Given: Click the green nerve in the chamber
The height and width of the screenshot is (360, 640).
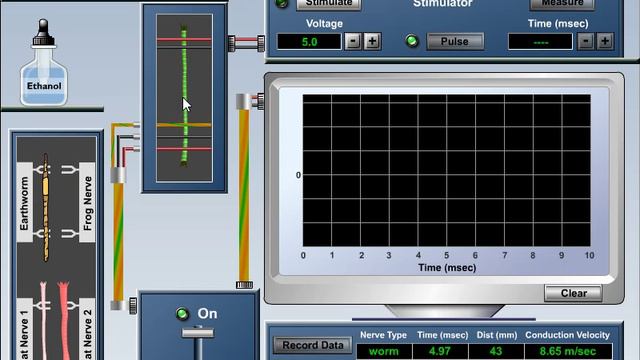Looking at the screenshot, I should 184,96.
